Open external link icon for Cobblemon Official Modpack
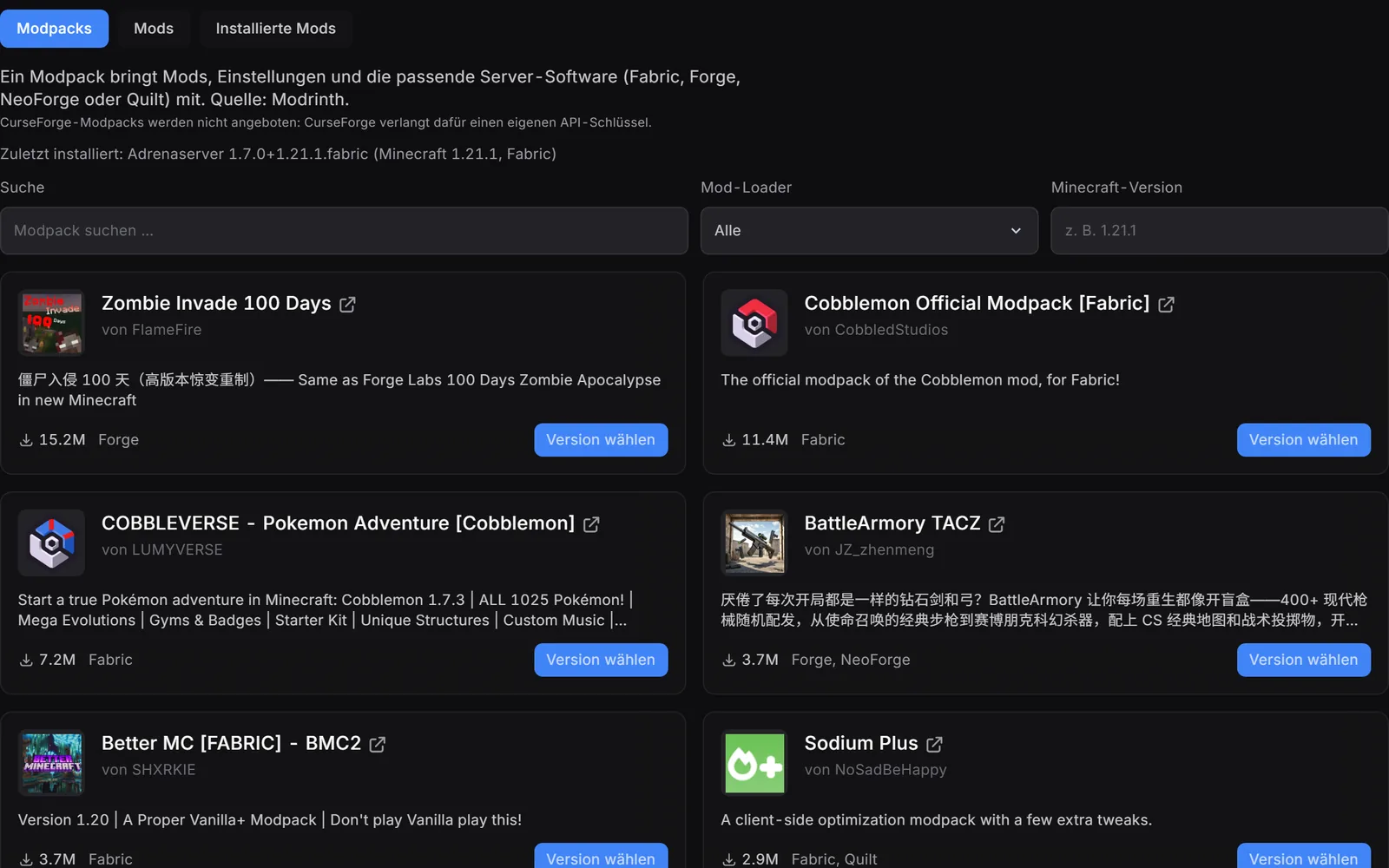The width and height of the screenshot is (1389, 868). tap(1166, 305)
